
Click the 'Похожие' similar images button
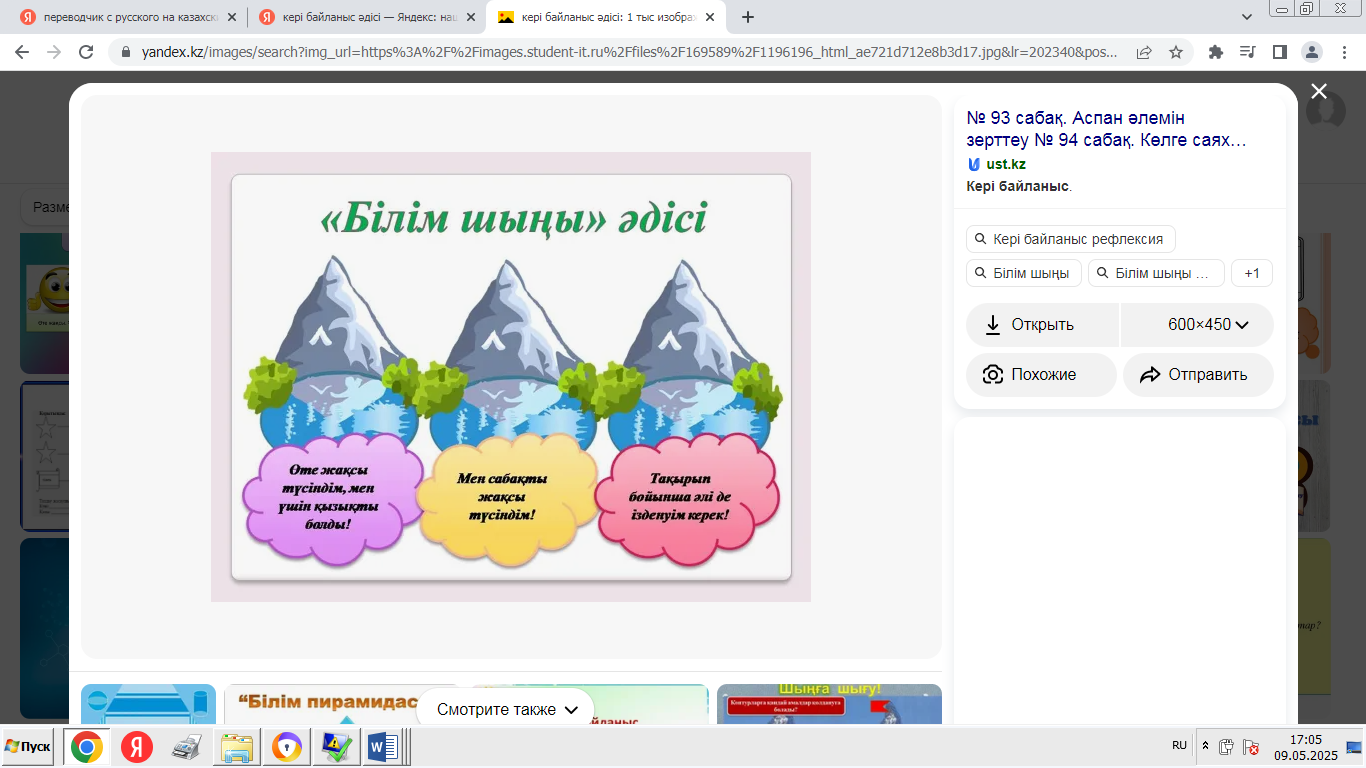coord(1041,374)
